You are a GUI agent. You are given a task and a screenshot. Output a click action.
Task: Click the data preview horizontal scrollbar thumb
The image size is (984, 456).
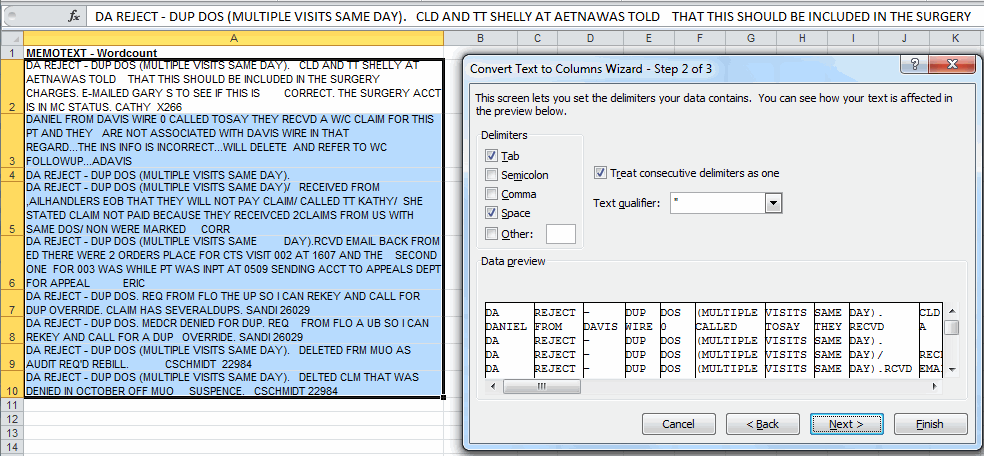click(x=542, y=387)
